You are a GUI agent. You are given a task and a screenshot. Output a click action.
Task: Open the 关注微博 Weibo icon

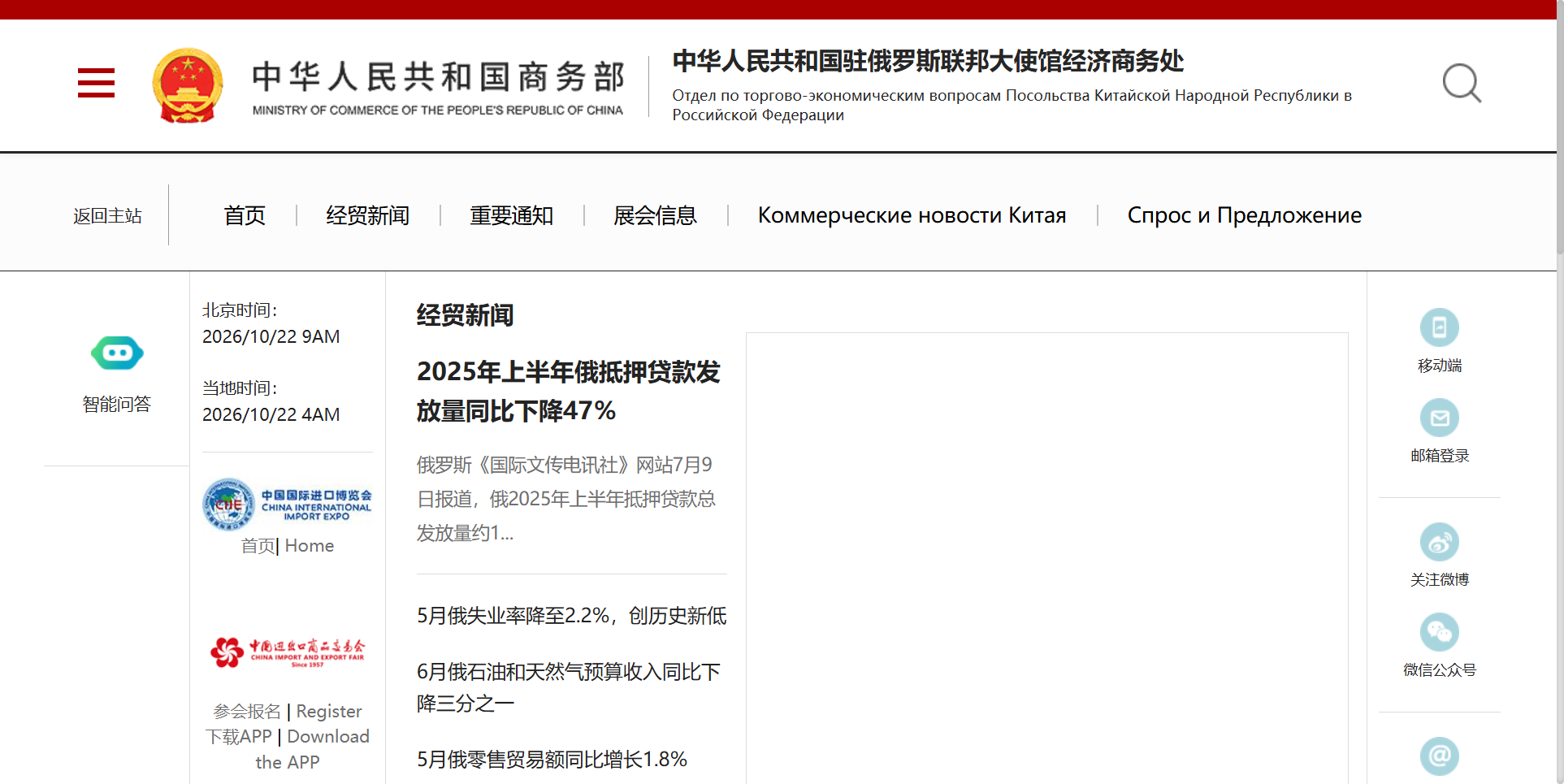(x=1439, y=542)
